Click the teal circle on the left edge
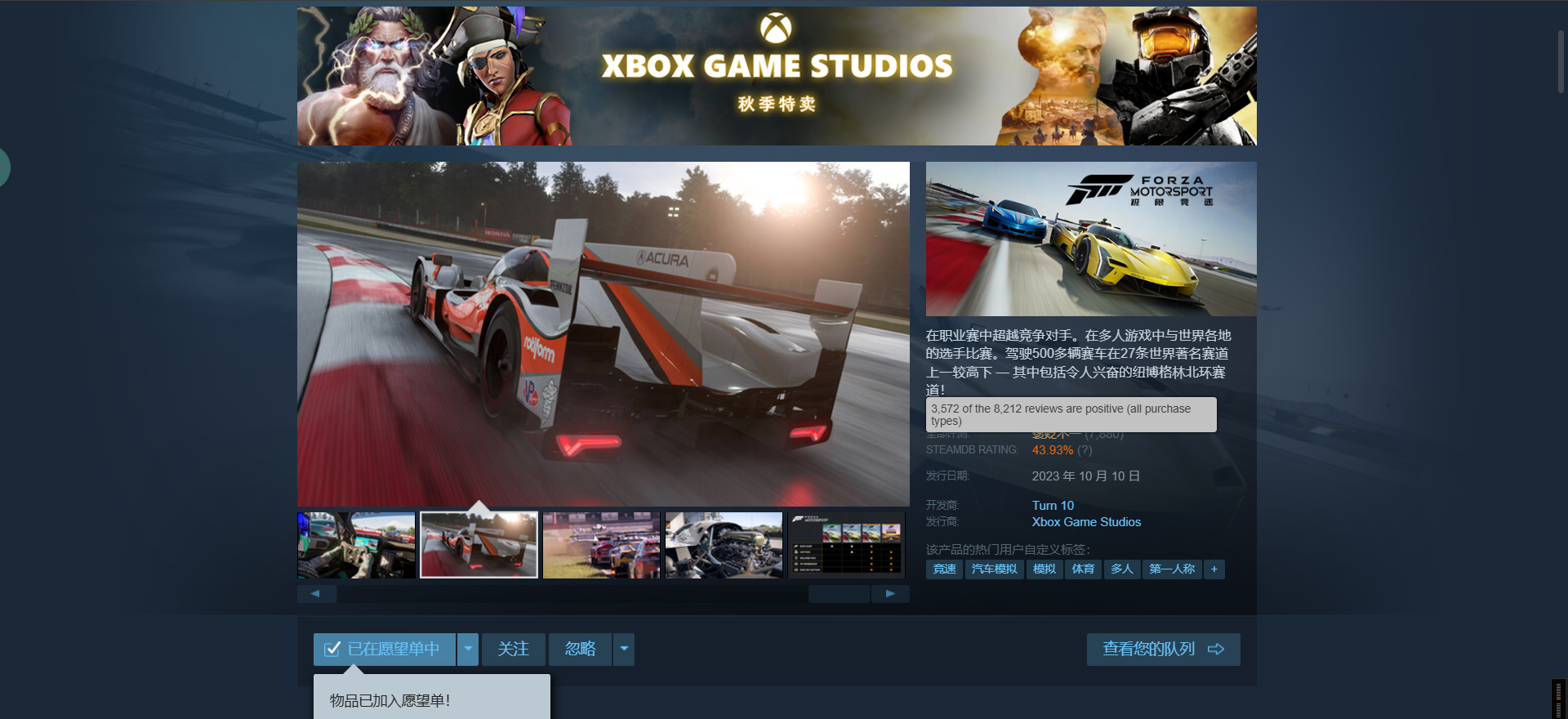This screenshot has height=719, width=1568. 3,167
